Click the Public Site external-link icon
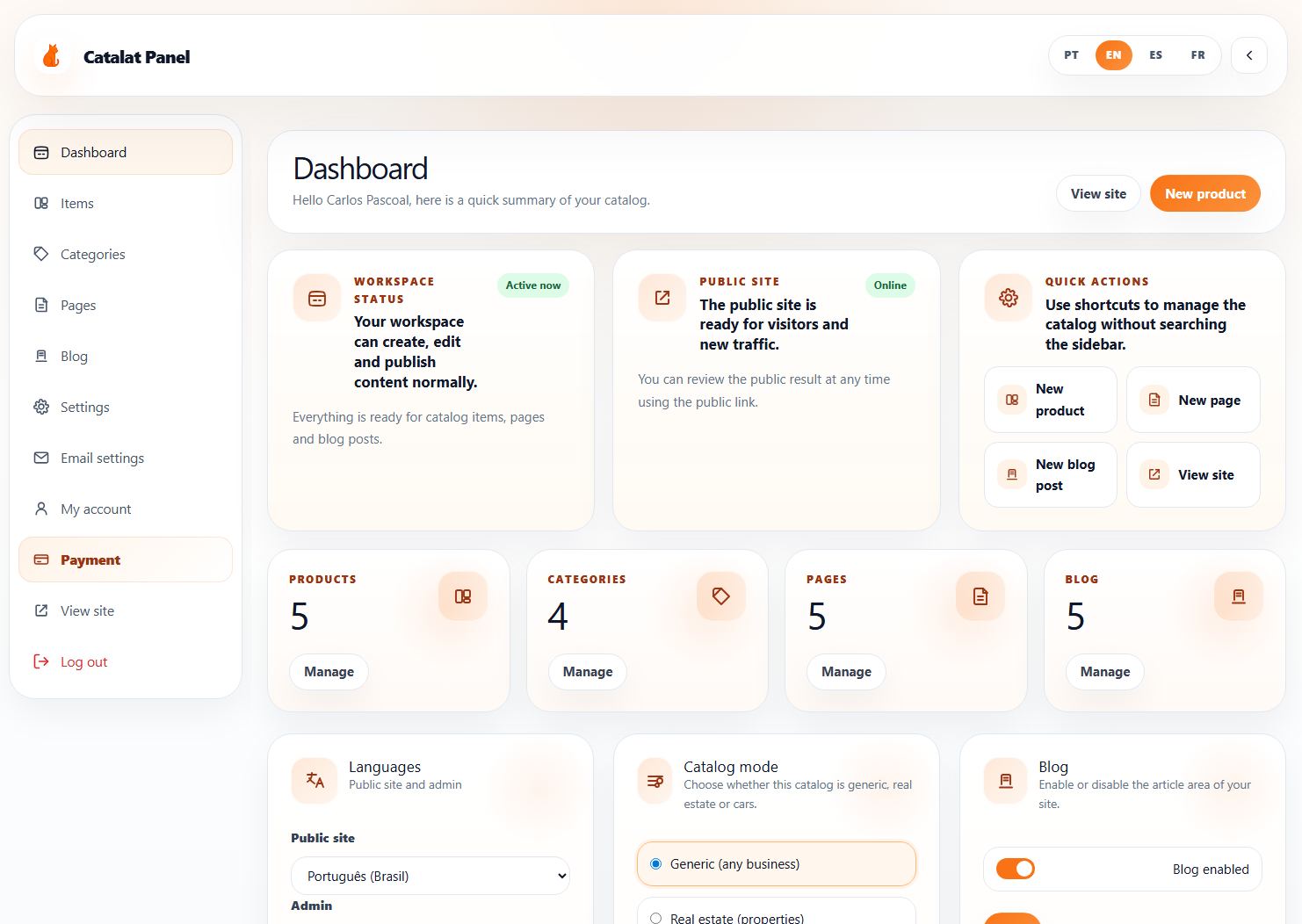 pos(662,298)
